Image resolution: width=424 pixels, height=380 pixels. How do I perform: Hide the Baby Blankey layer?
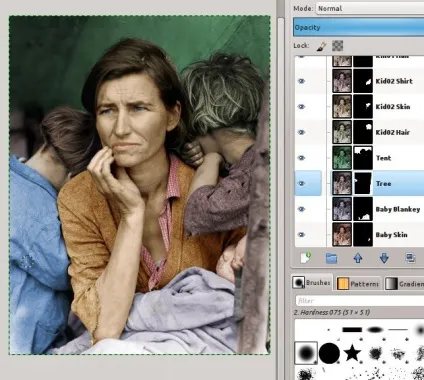click(x=302, y=209)
